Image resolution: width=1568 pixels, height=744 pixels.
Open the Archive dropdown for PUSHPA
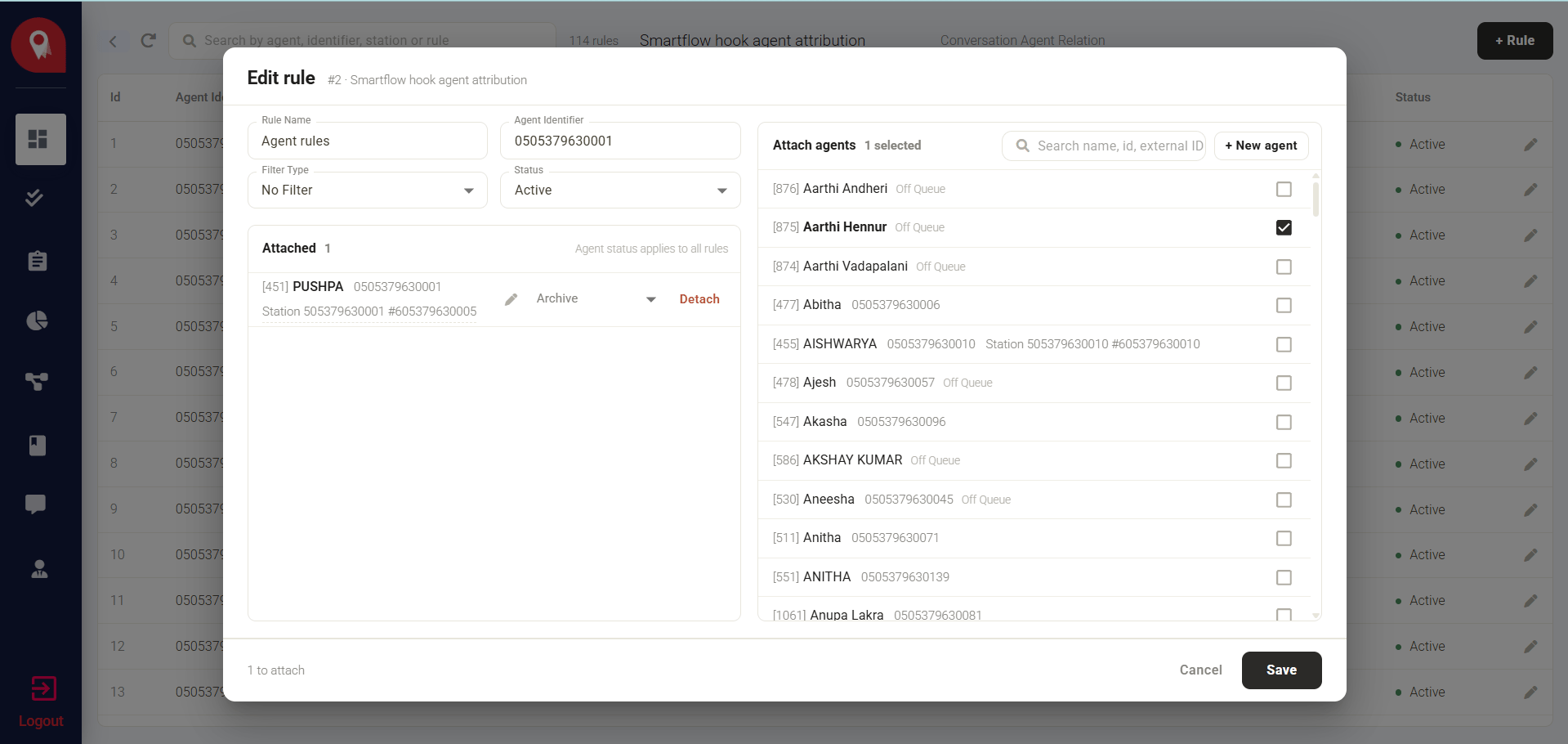[x=596, y=299]
